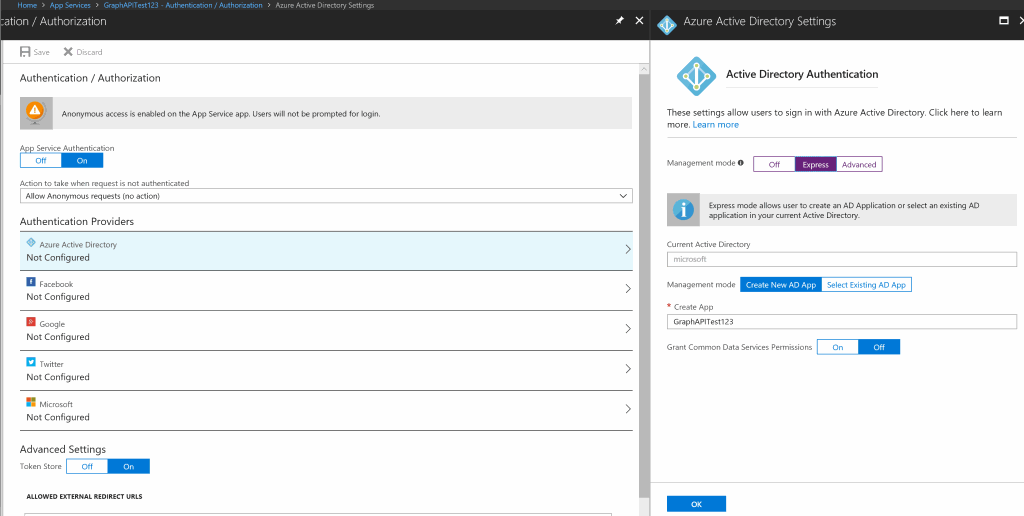The image size is (1024, 516).
Task: Click the Create App name field
Action: pyautogui.click(x=842, y=321)
